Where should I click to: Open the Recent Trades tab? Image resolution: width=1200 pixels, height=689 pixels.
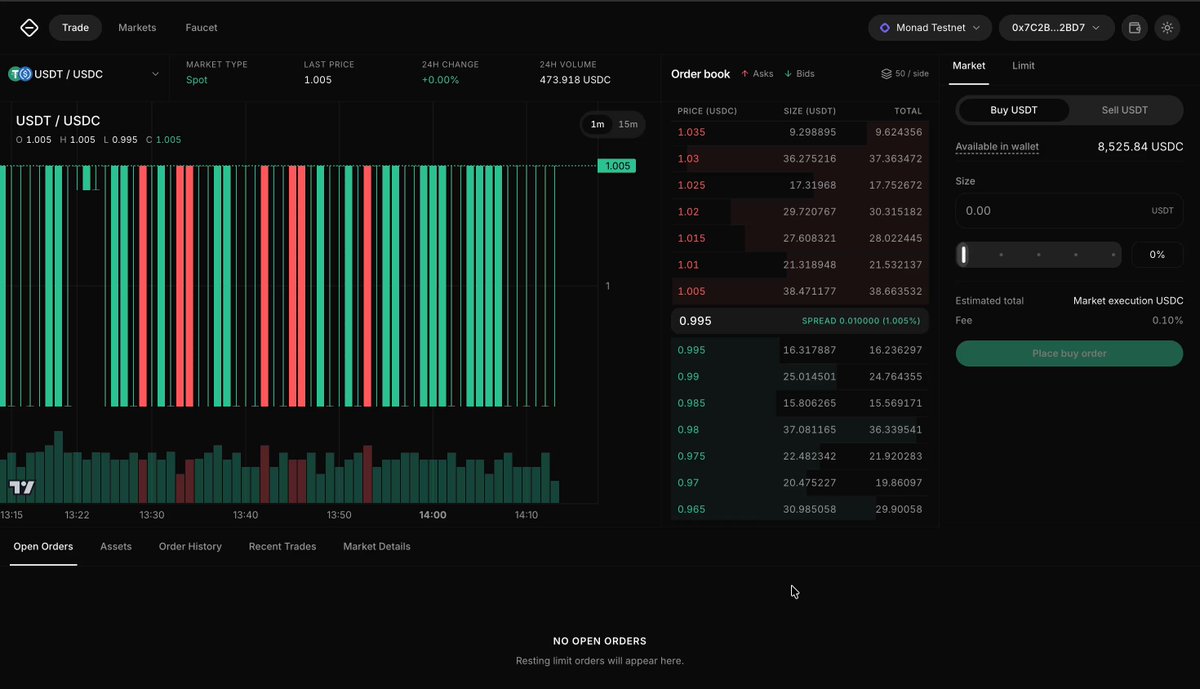(x=282, y=547)
